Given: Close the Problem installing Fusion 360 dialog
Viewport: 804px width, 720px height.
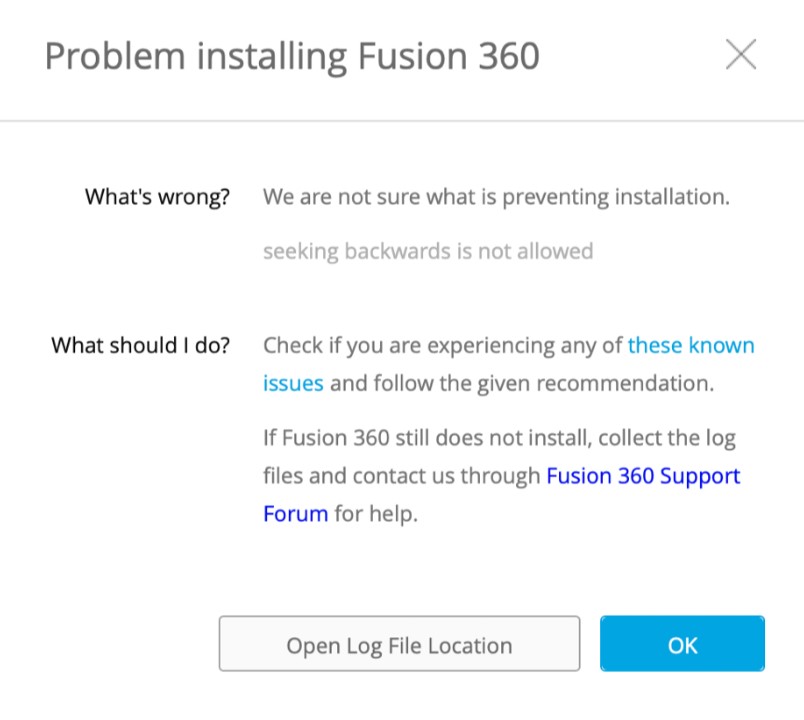Looking at the screenshot, I should tap(740, 55).
